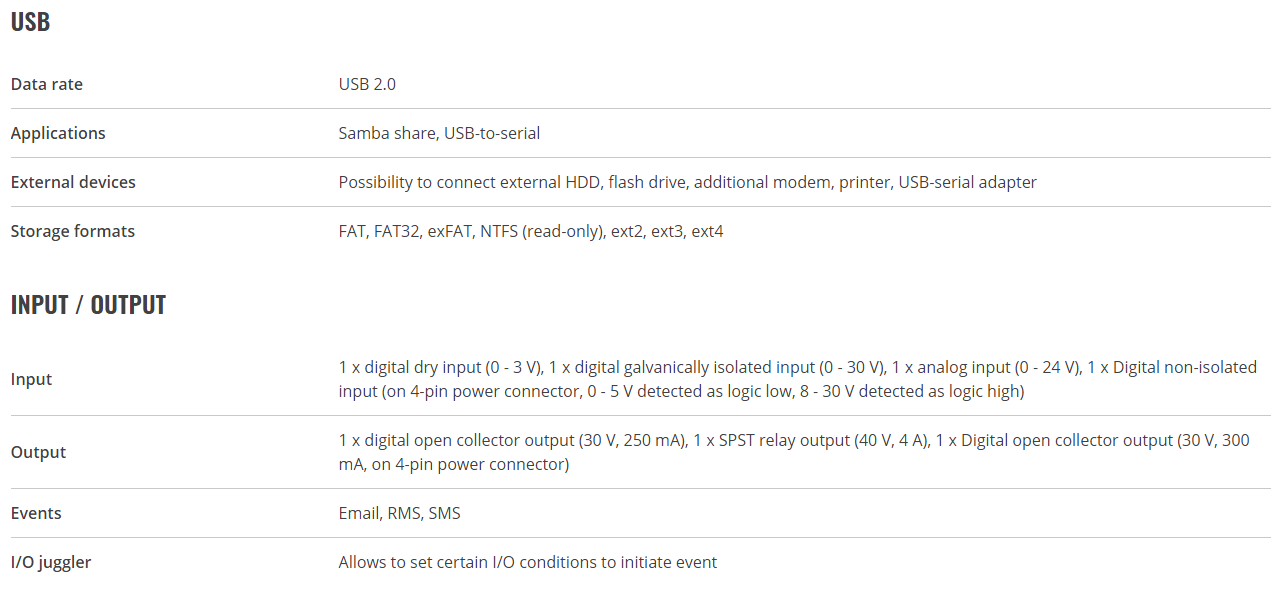Select the Applications row label
The width and height of the screenshot is (1275, 594).
click(58, 133)
